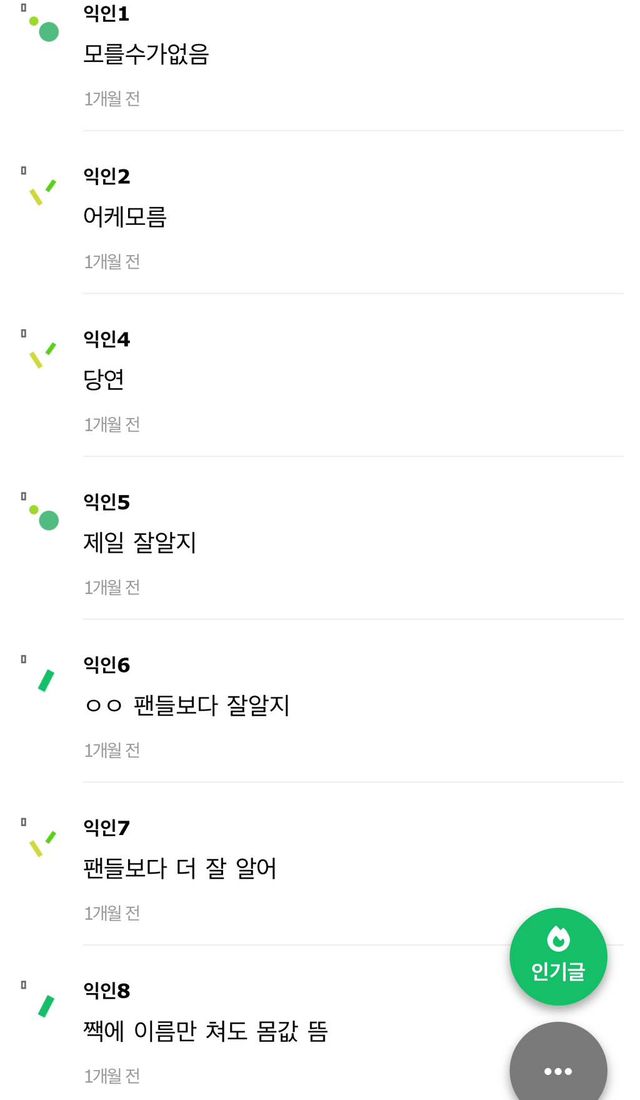The height and width of the screenshot is (1100, 640).
Task: Click the username 익인1
Action: click(x=106, y=14)
